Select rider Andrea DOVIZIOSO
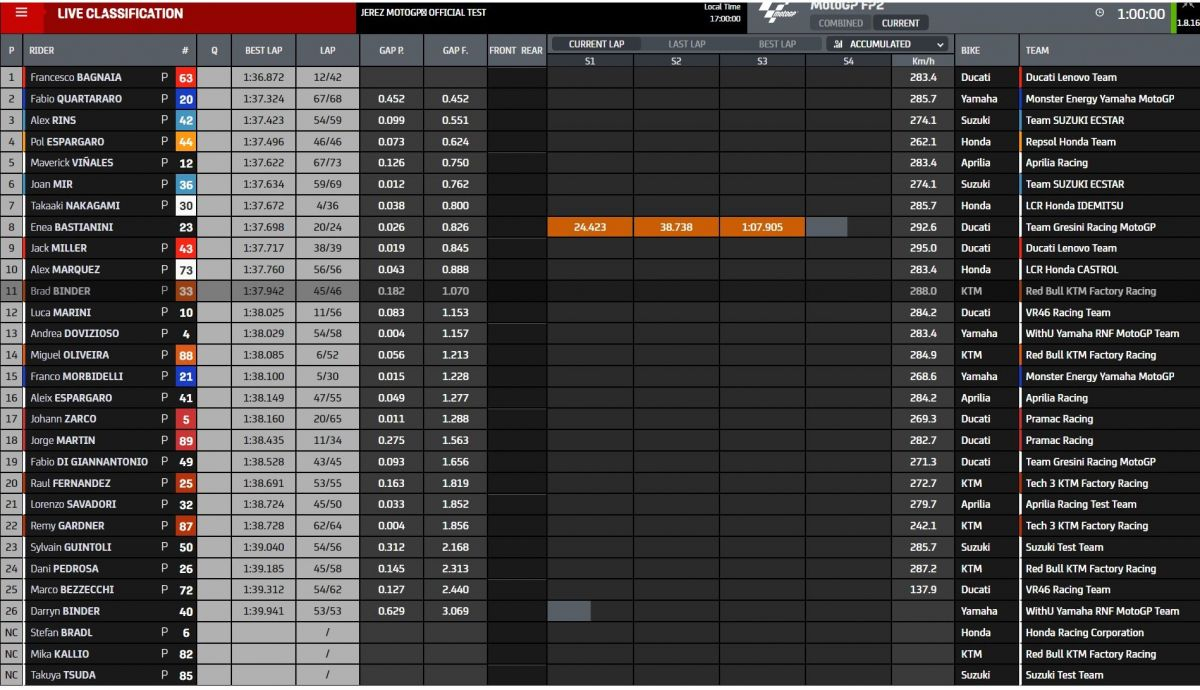 pos(74,334)
